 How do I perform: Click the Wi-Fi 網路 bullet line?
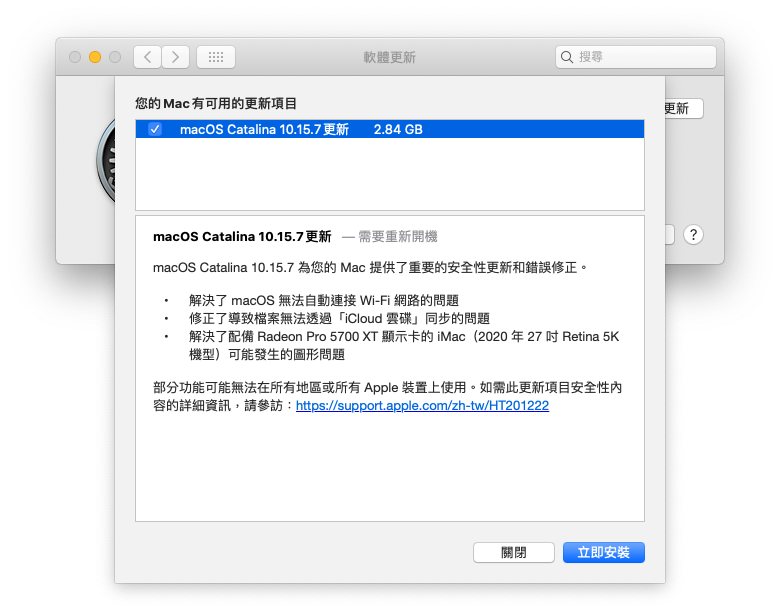(x=324, y=301)
